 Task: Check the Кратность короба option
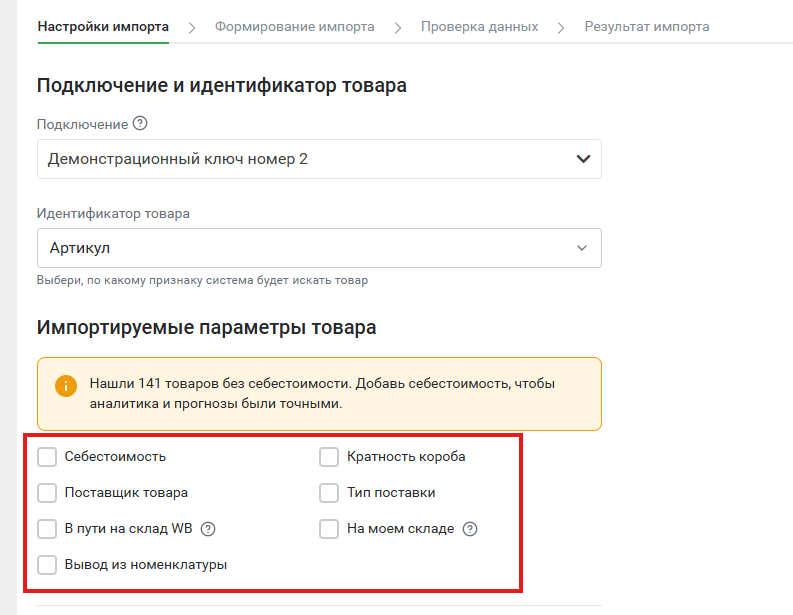pyautogui.click(x=329, y=457)
